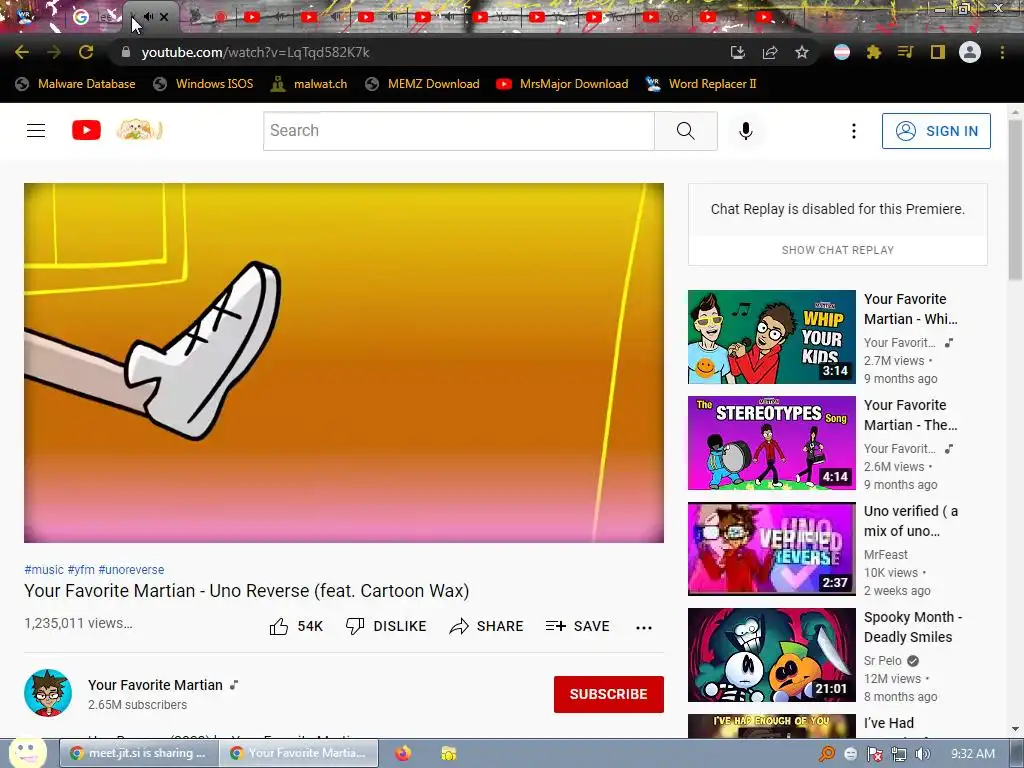
Task: Open MrsMajor Download bookmark
Action: tap(562, 84)
